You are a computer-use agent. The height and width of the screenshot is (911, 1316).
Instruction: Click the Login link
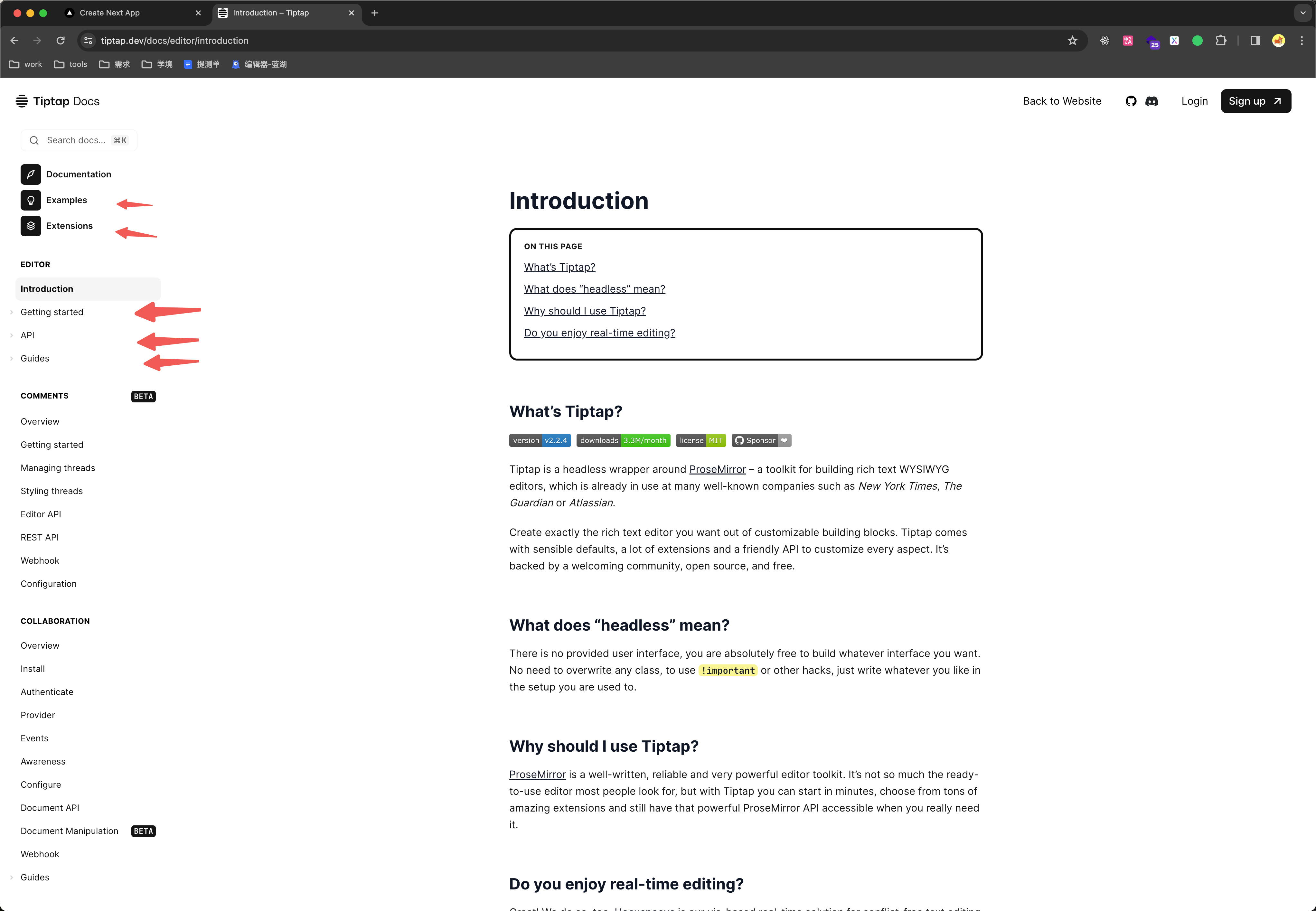click(x=1194, y=101)
